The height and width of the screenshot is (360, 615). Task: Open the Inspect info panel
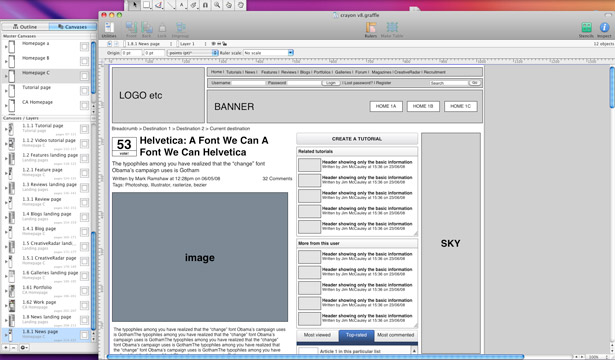point(604,29)
